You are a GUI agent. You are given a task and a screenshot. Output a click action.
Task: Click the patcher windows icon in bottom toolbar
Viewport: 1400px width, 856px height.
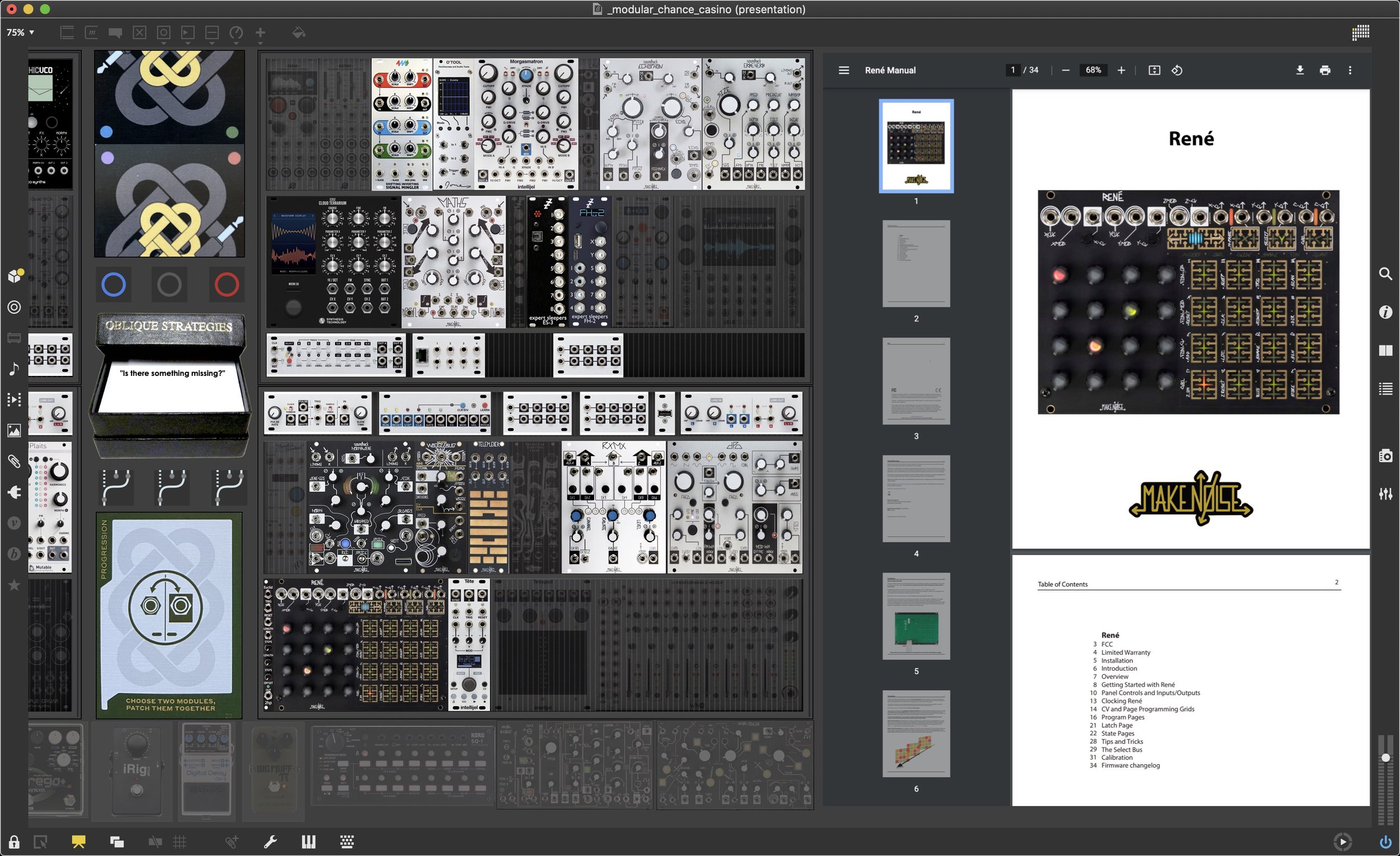tap(117, 842)
